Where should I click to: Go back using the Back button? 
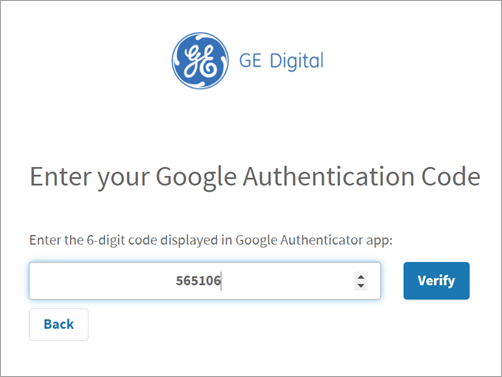click(x=59, y=324)
